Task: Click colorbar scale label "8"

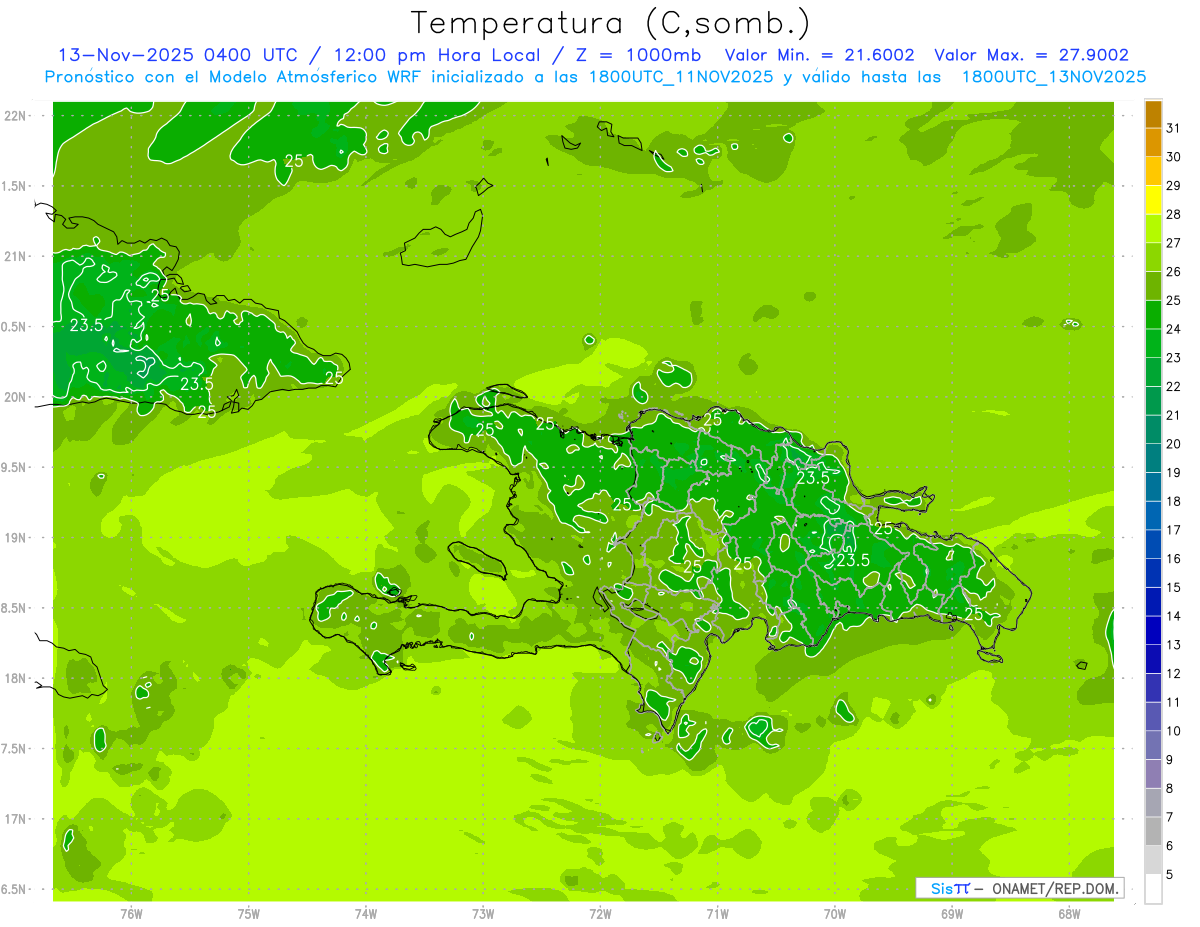Action: point(1170,788)
